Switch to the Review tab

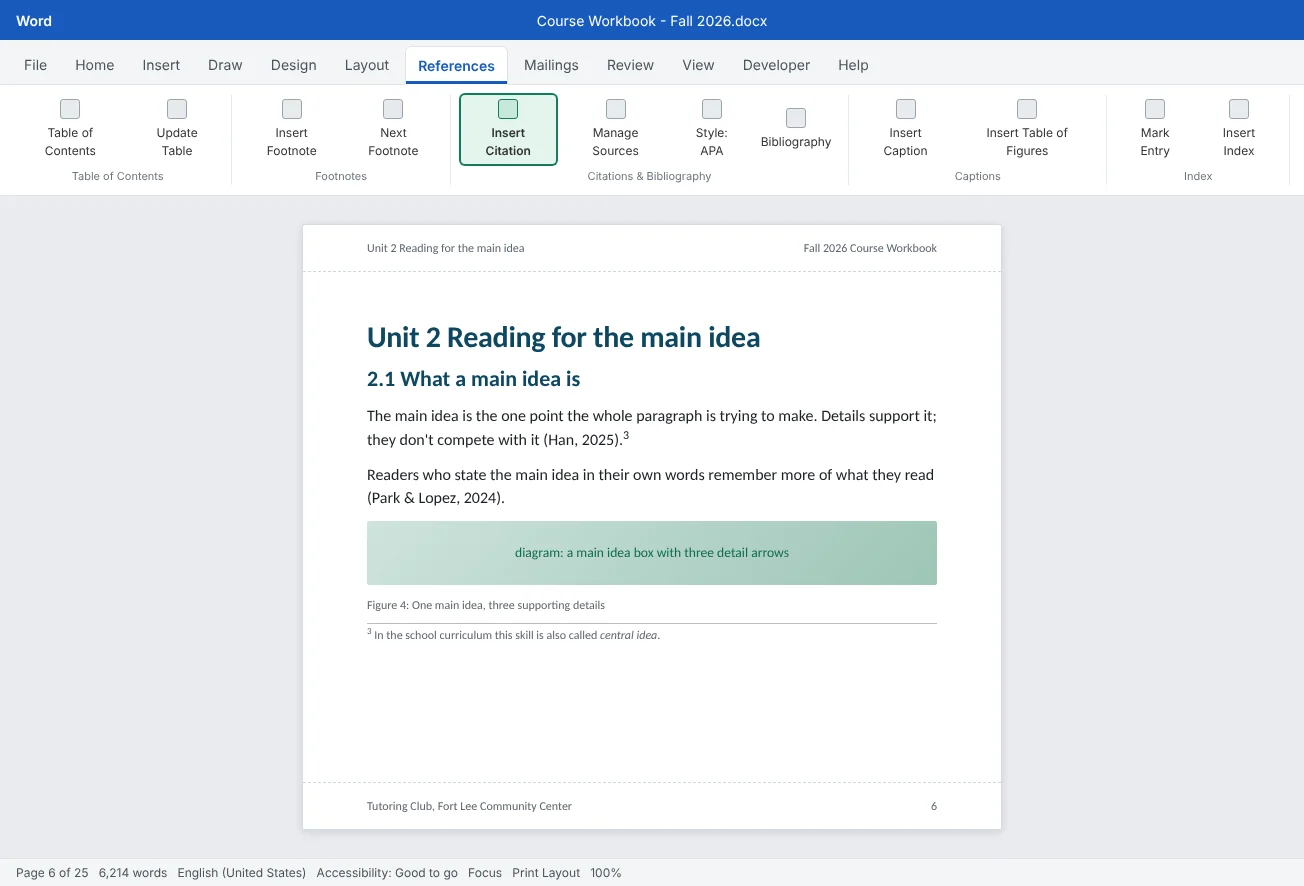click(630, 65)
